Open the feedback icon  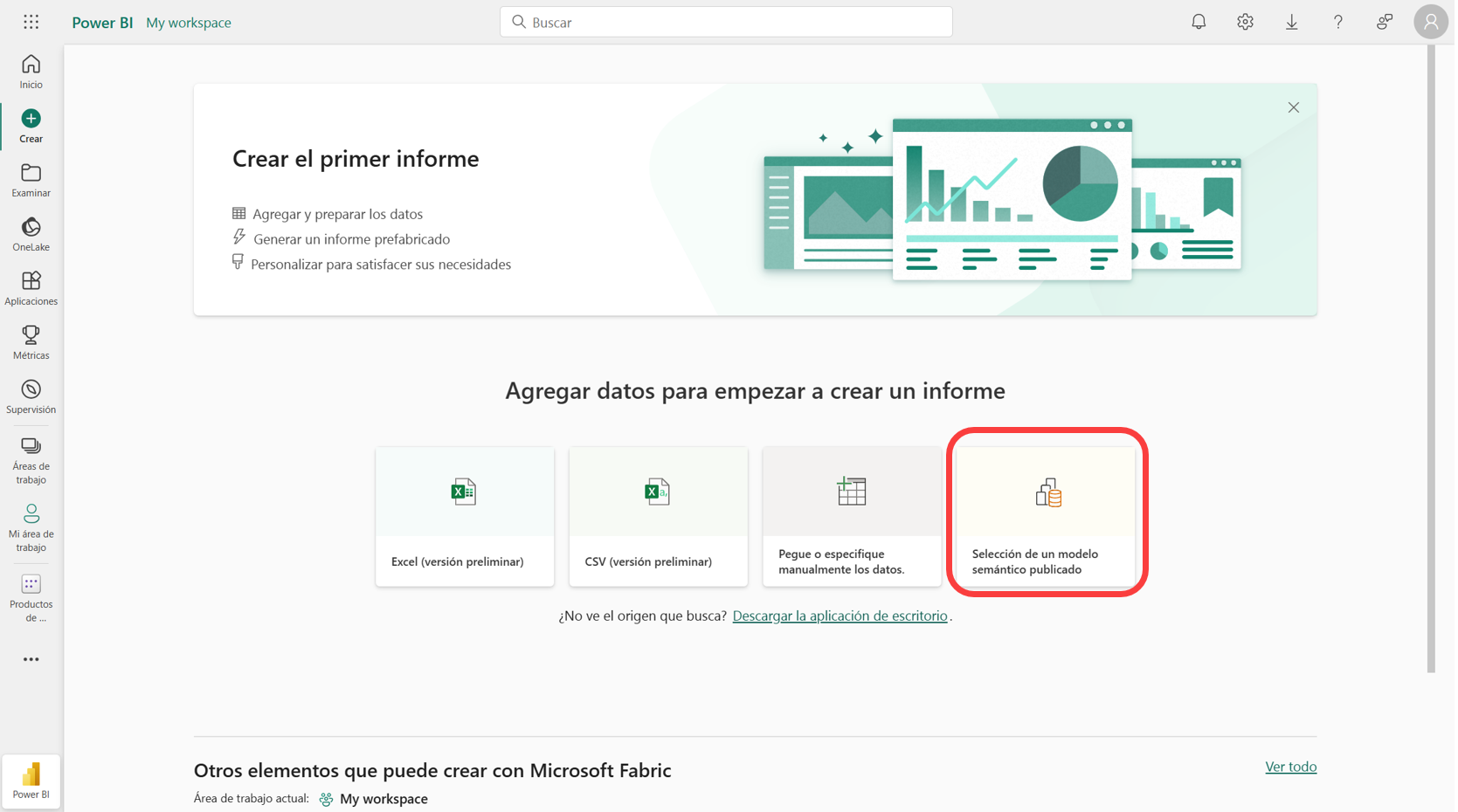pos(1384,22)
